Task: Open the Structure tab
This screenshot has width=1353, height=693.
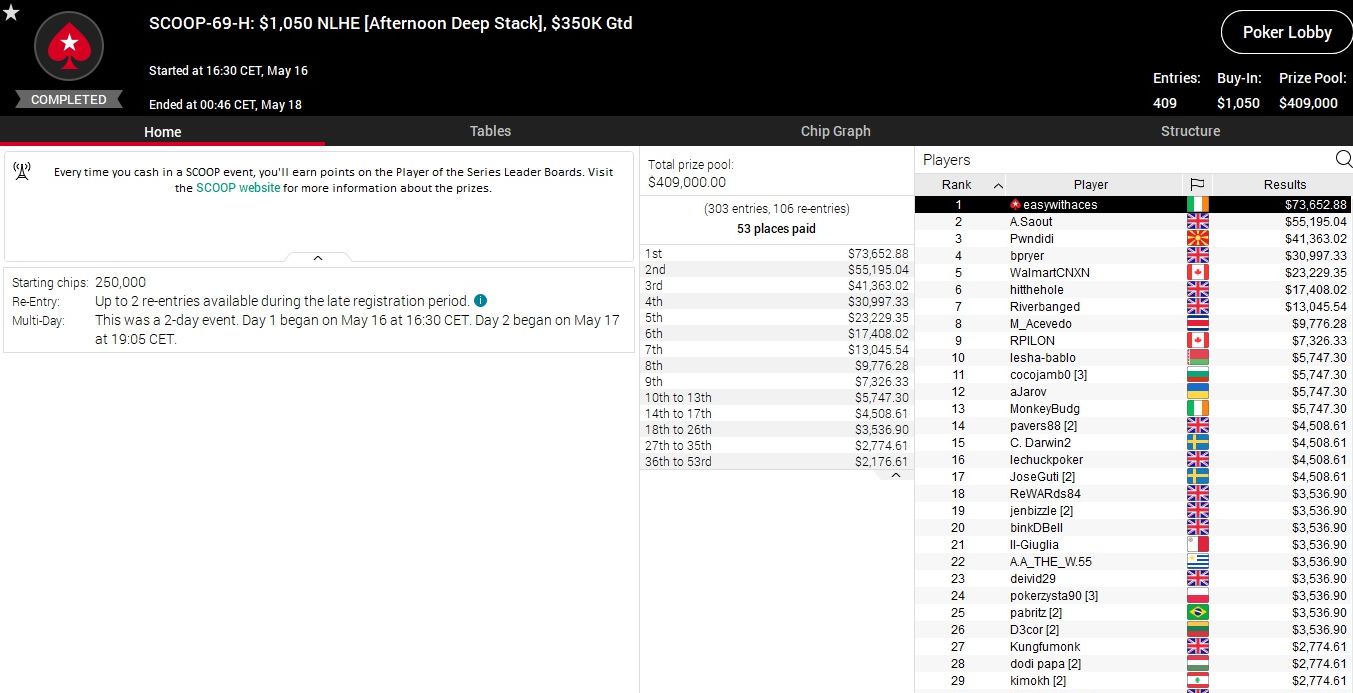Action: click(1190, 131)
